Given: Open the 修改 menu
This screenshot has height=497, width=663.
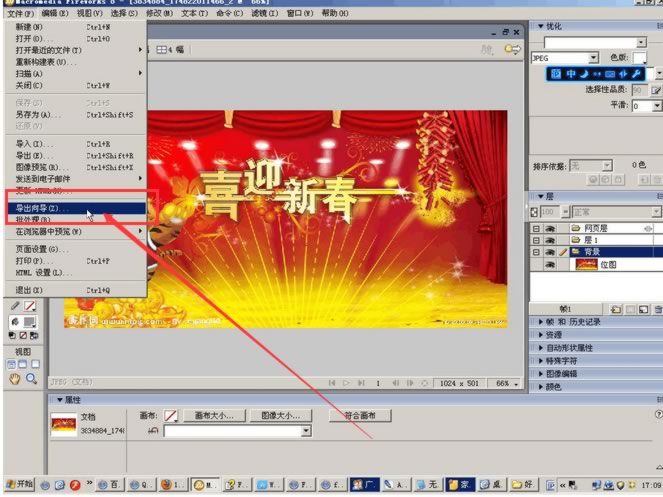Looking at the screenshot, I should 159,13.
